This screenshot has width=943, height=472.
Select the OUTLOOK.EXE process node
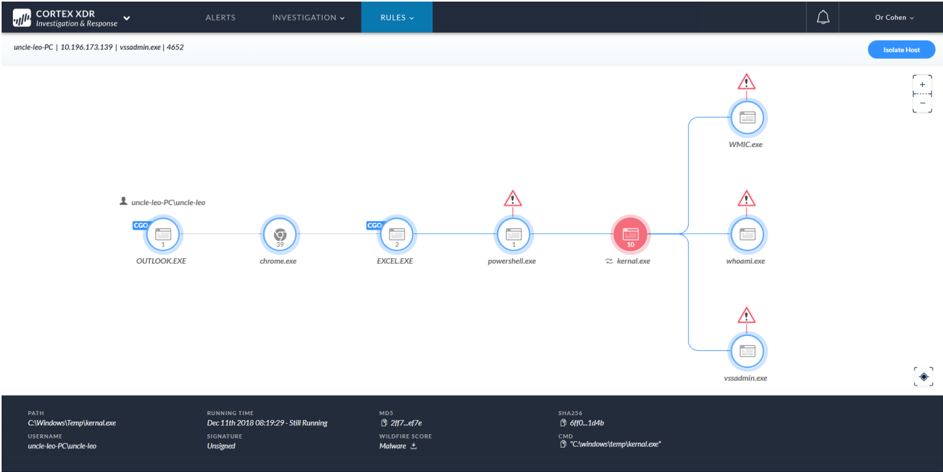tap(163, 234)
